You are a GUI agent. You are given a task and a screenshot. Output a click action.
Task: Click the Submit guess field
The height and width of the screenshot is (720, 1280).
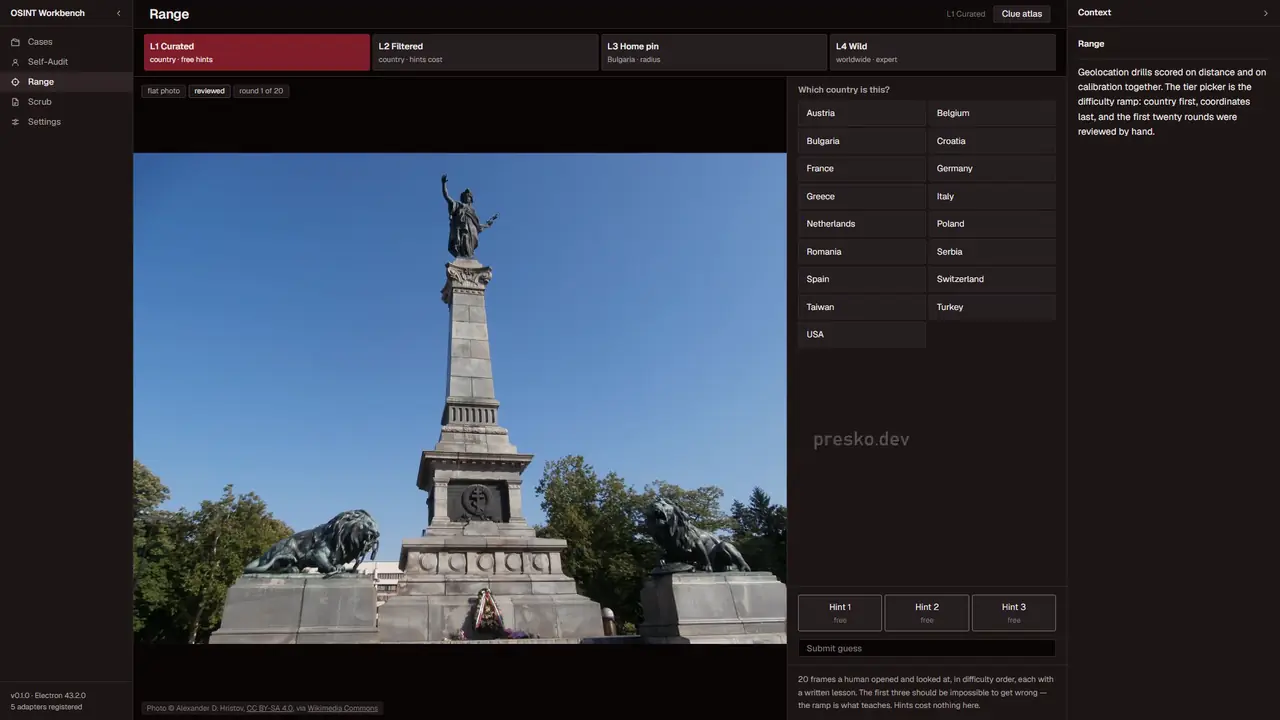pyautogui.click(x=927, y=648)
